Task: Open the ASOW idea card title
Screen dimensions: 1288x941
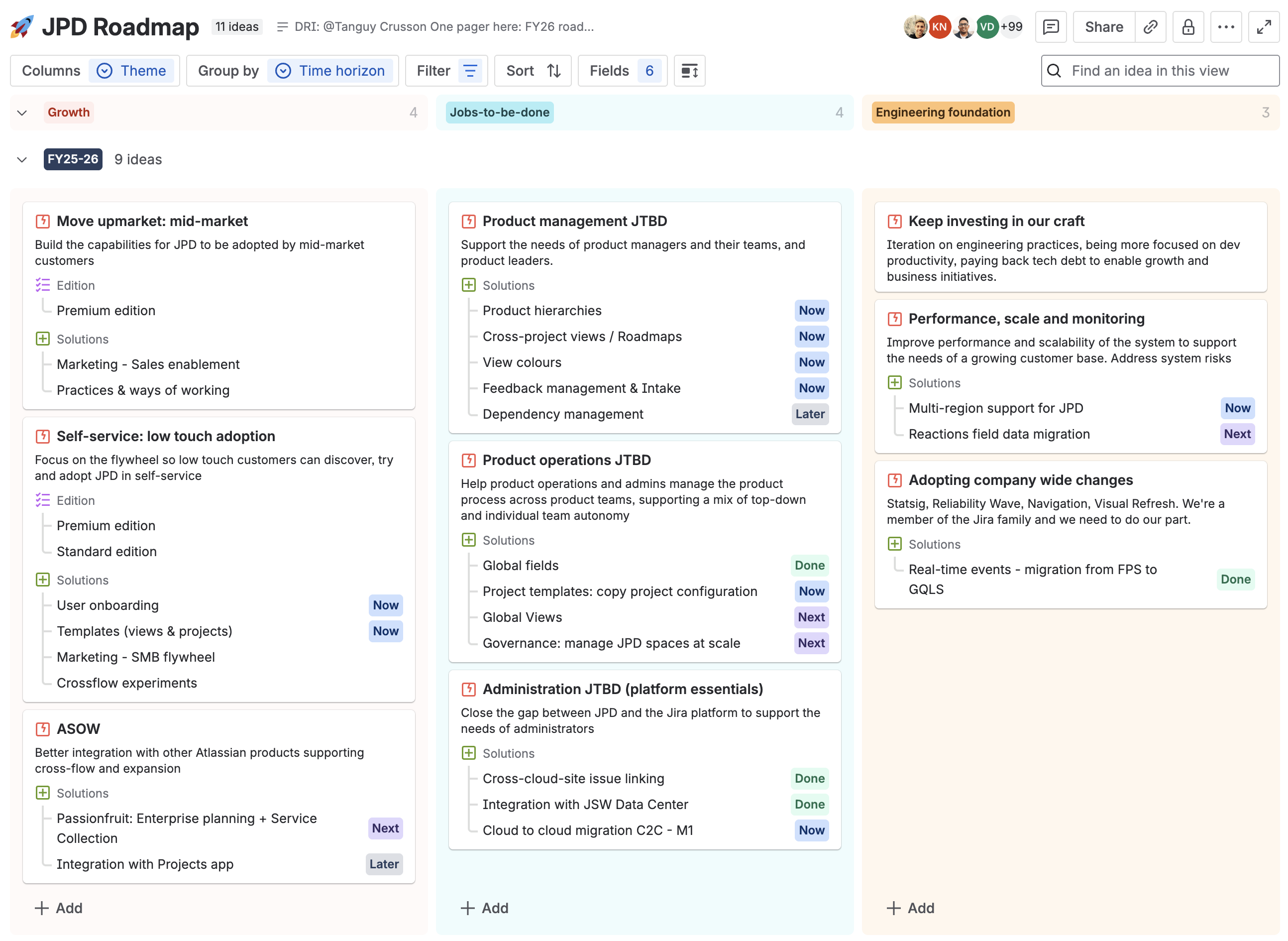Action: [x=78, y=729]
